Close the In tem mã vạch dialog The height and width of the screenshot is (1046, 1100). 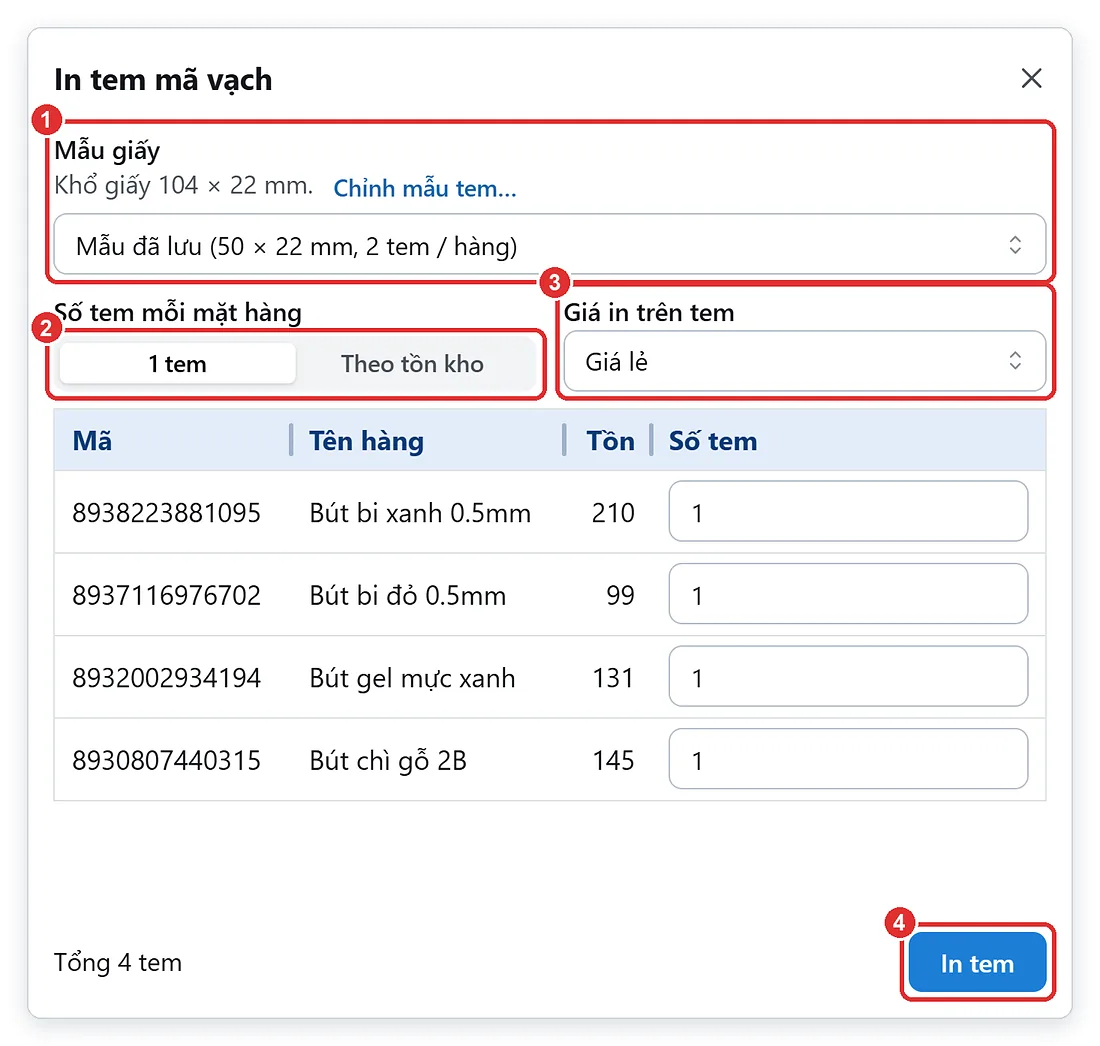point(1031,79)
